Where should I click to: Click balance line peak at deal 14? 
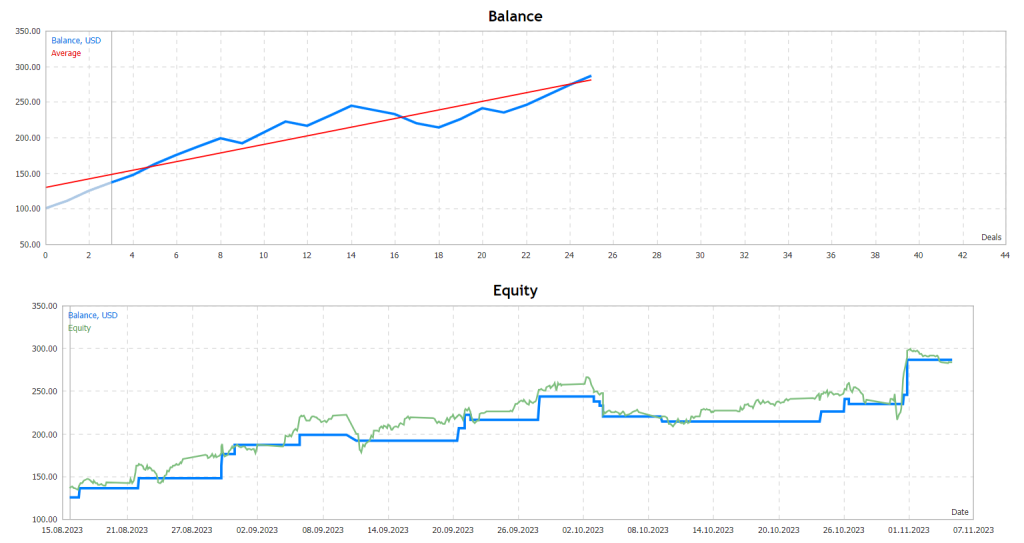pyautogui.click(x=350, y=105)
